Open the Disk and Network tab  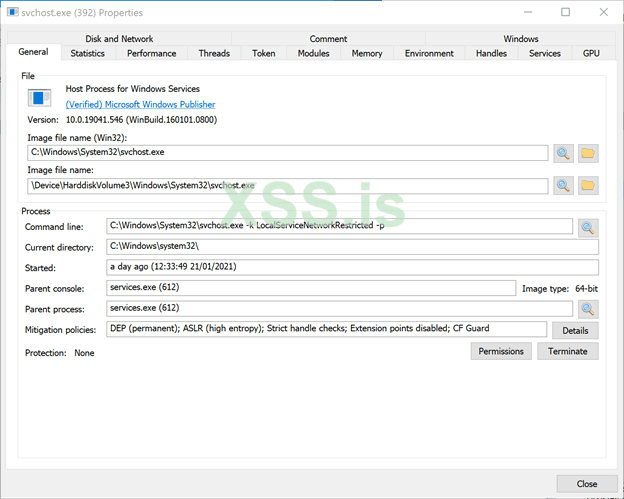(x=119, y=39)
